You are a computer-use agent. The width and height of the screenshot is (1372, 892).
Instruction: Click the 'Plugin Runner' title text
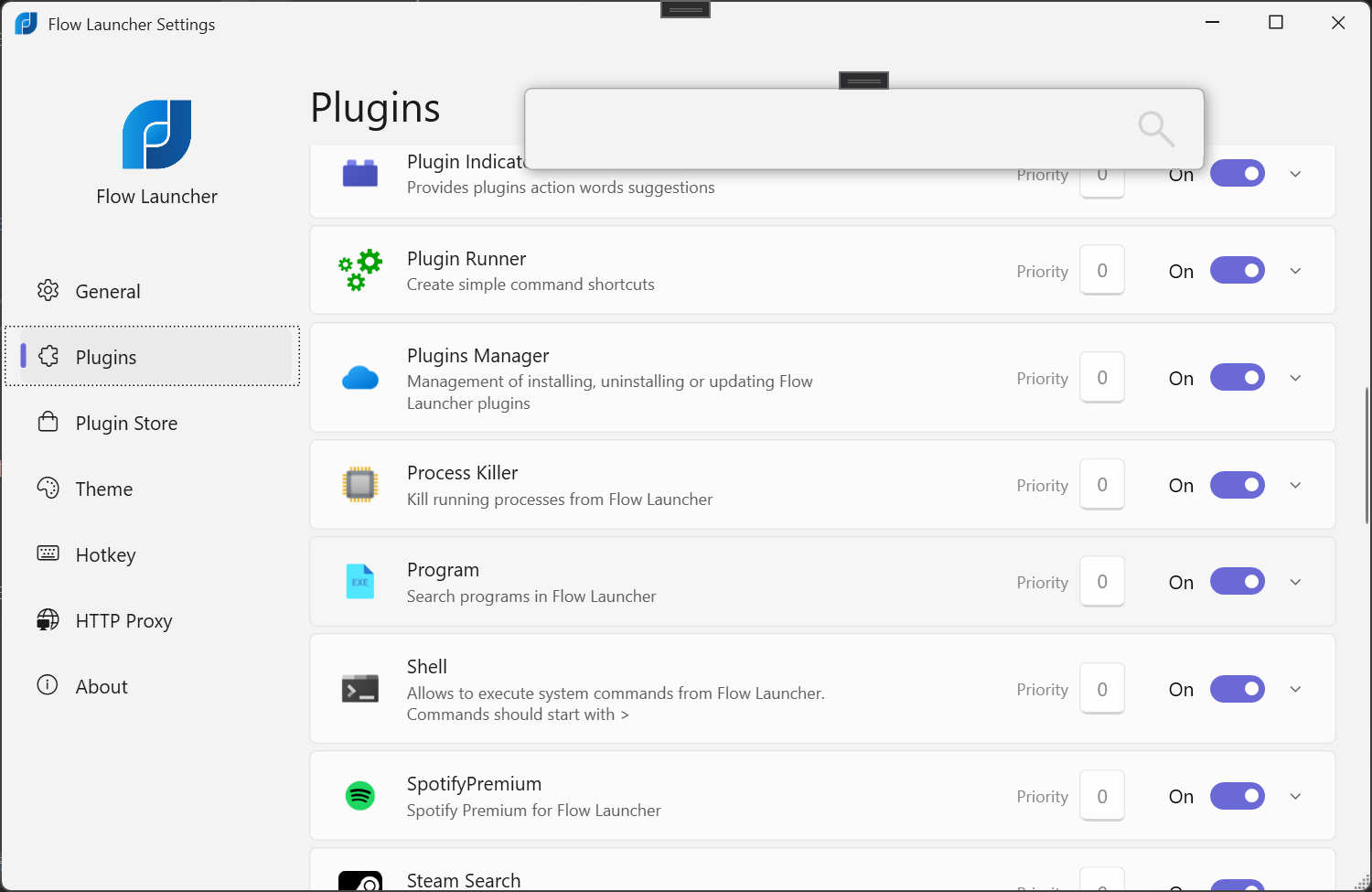(x=466, y=258)
